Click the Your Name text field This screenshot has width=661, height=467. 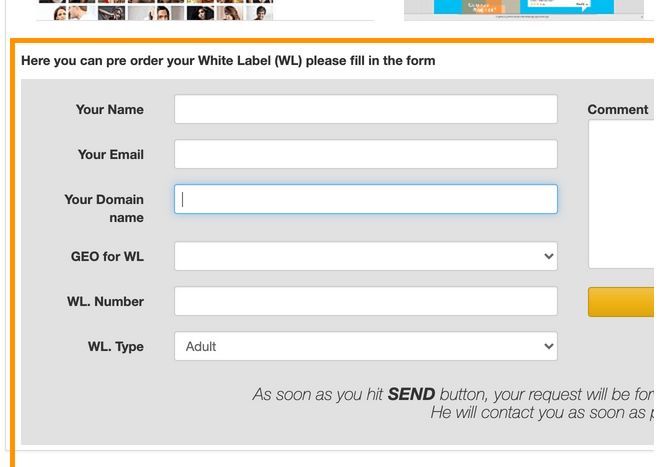click(x=365, y=109)
